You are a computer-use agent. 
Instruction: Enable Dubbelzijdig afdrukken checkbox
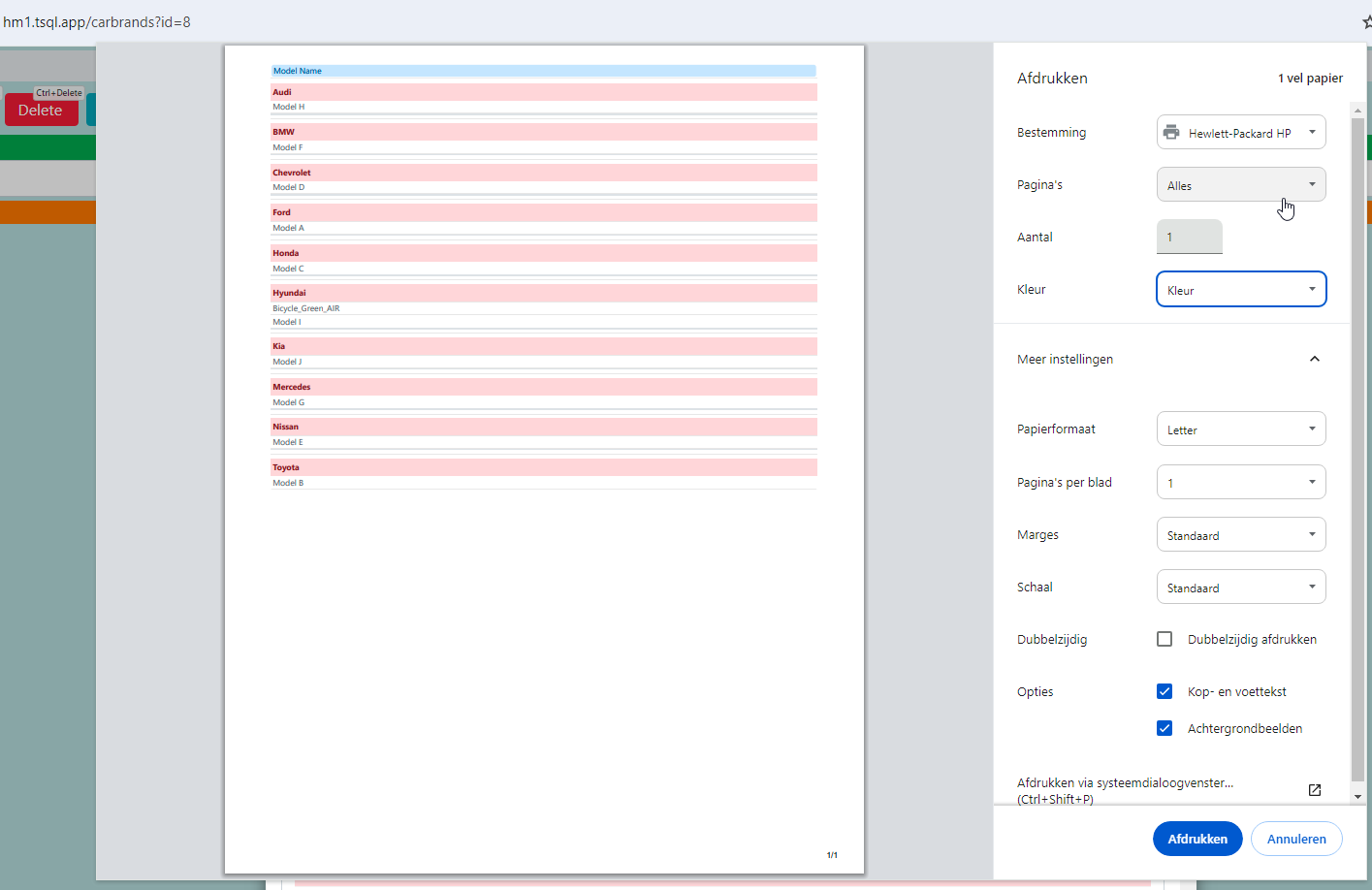[x=1165, y=639]
